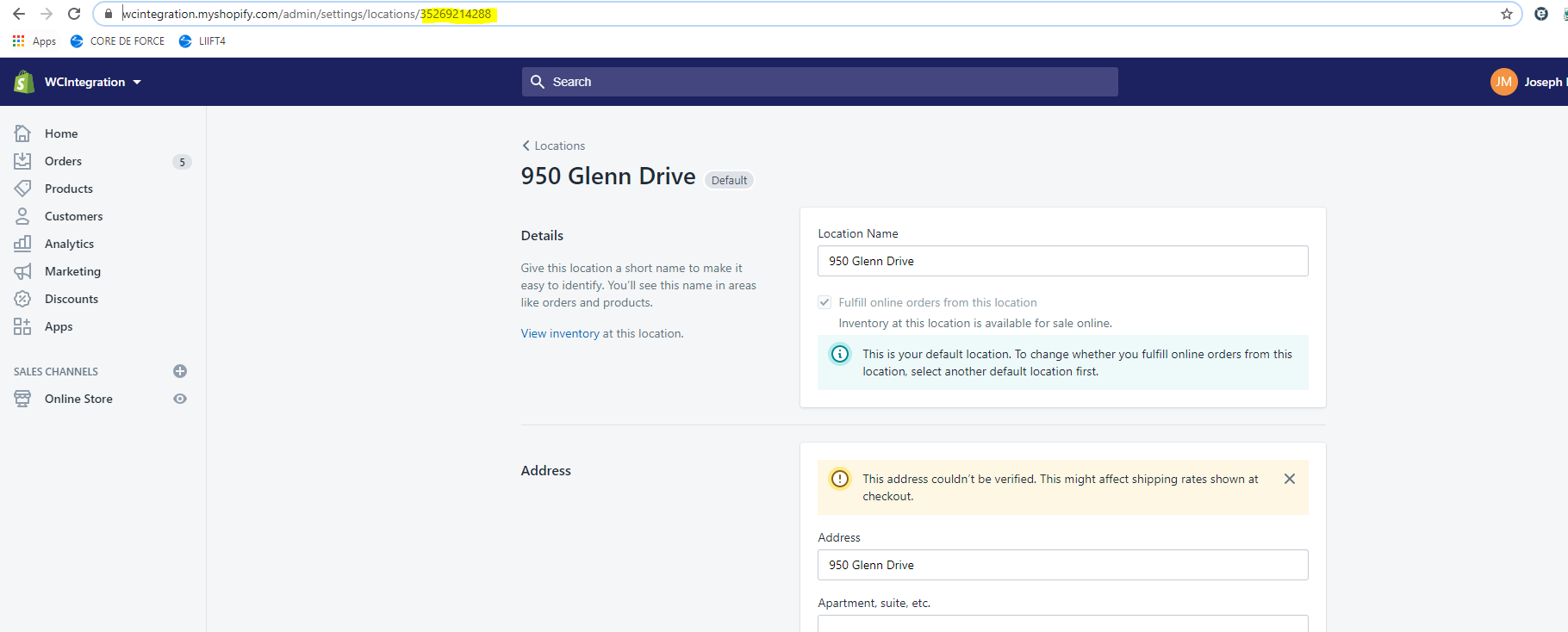This screenshot has width=1568, height=632.
Task: Click the Products tag icon
Action: tap(22, 189)
